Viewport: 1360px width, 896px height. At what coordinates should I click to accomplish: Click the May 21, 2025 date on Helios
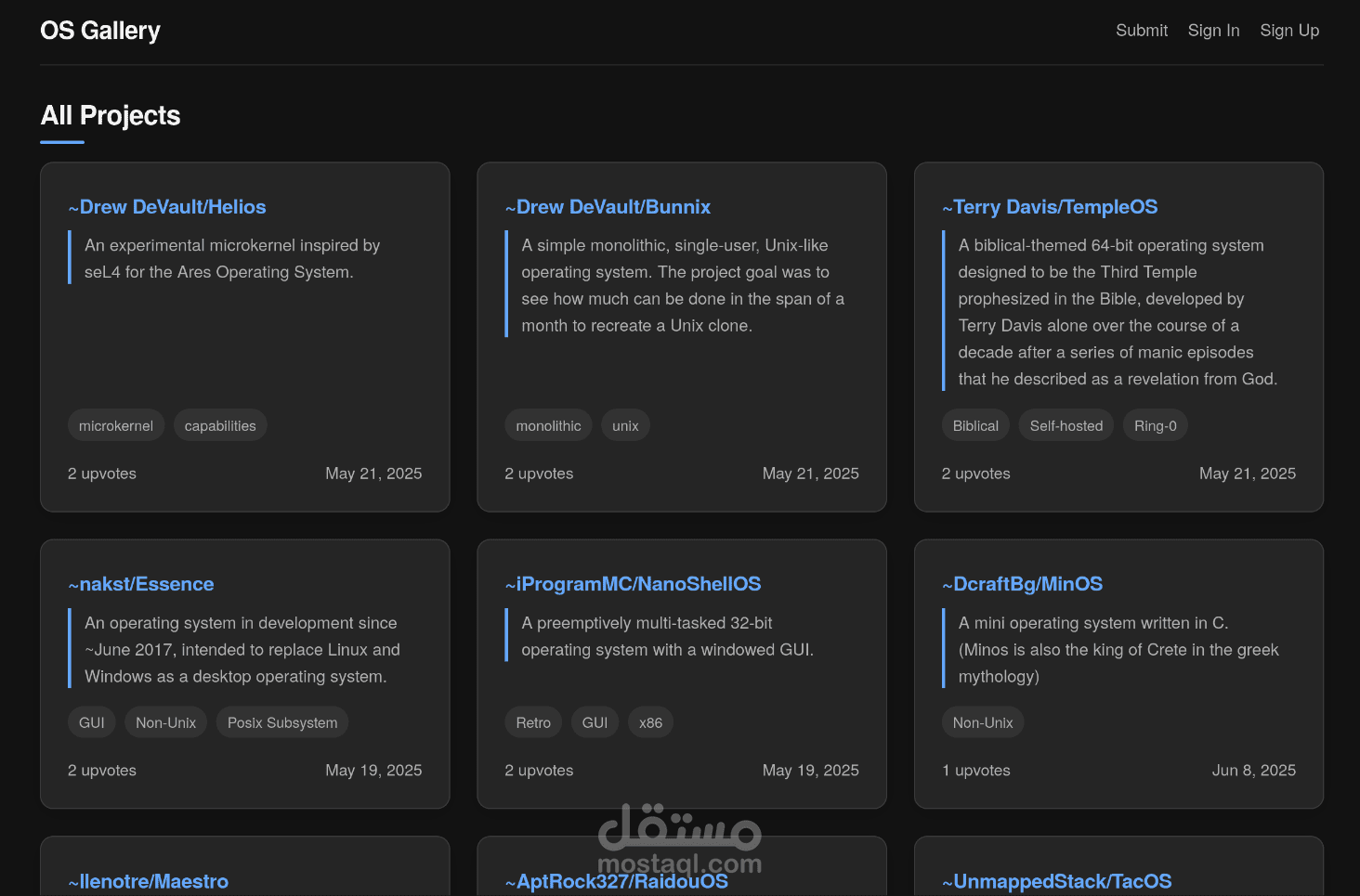[373, 474]
